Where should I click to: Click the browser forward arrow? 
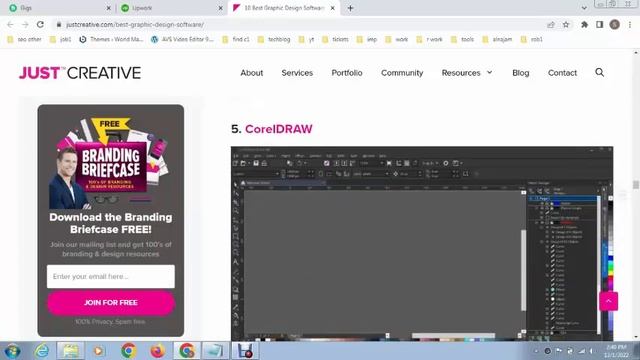tap(25, 24)
